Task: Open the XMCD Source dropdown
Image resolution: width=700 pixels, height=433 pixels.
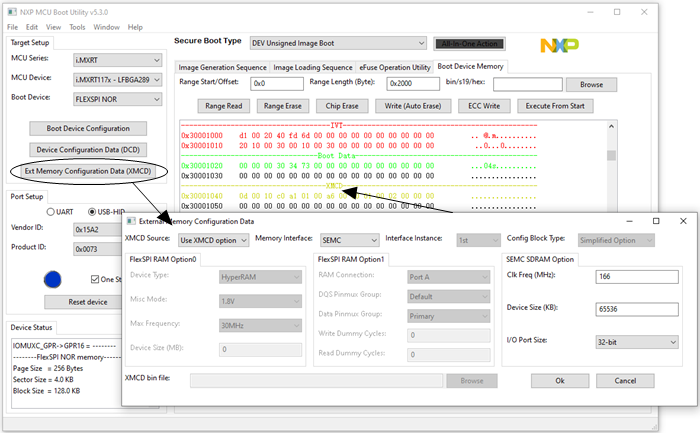Action: pos(213,240)
